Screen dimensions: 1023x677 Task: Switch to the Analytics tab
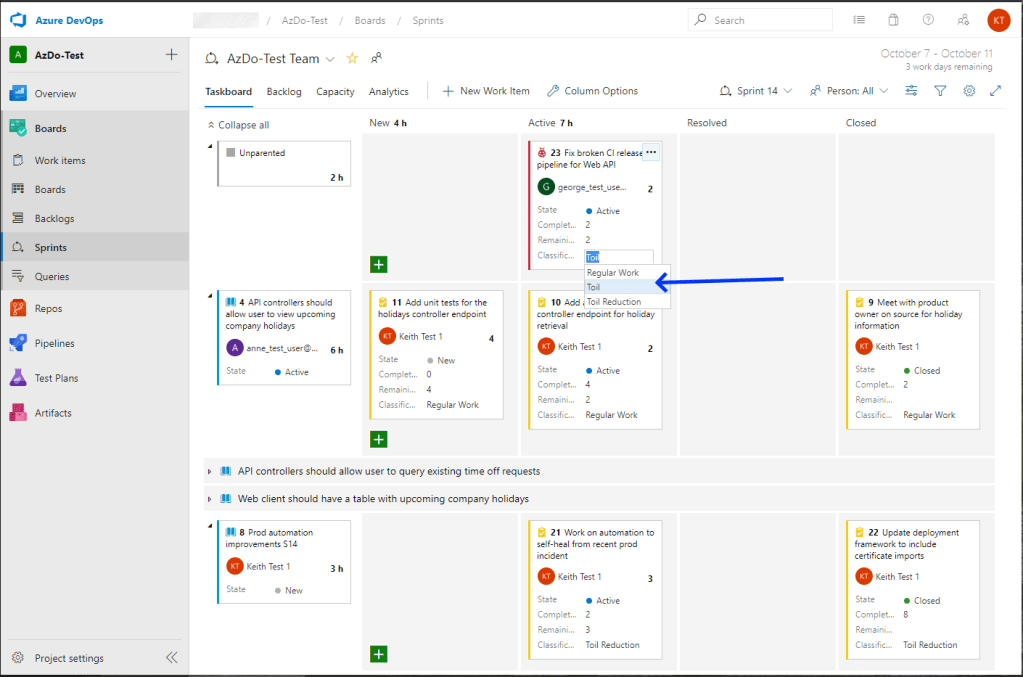388,92
